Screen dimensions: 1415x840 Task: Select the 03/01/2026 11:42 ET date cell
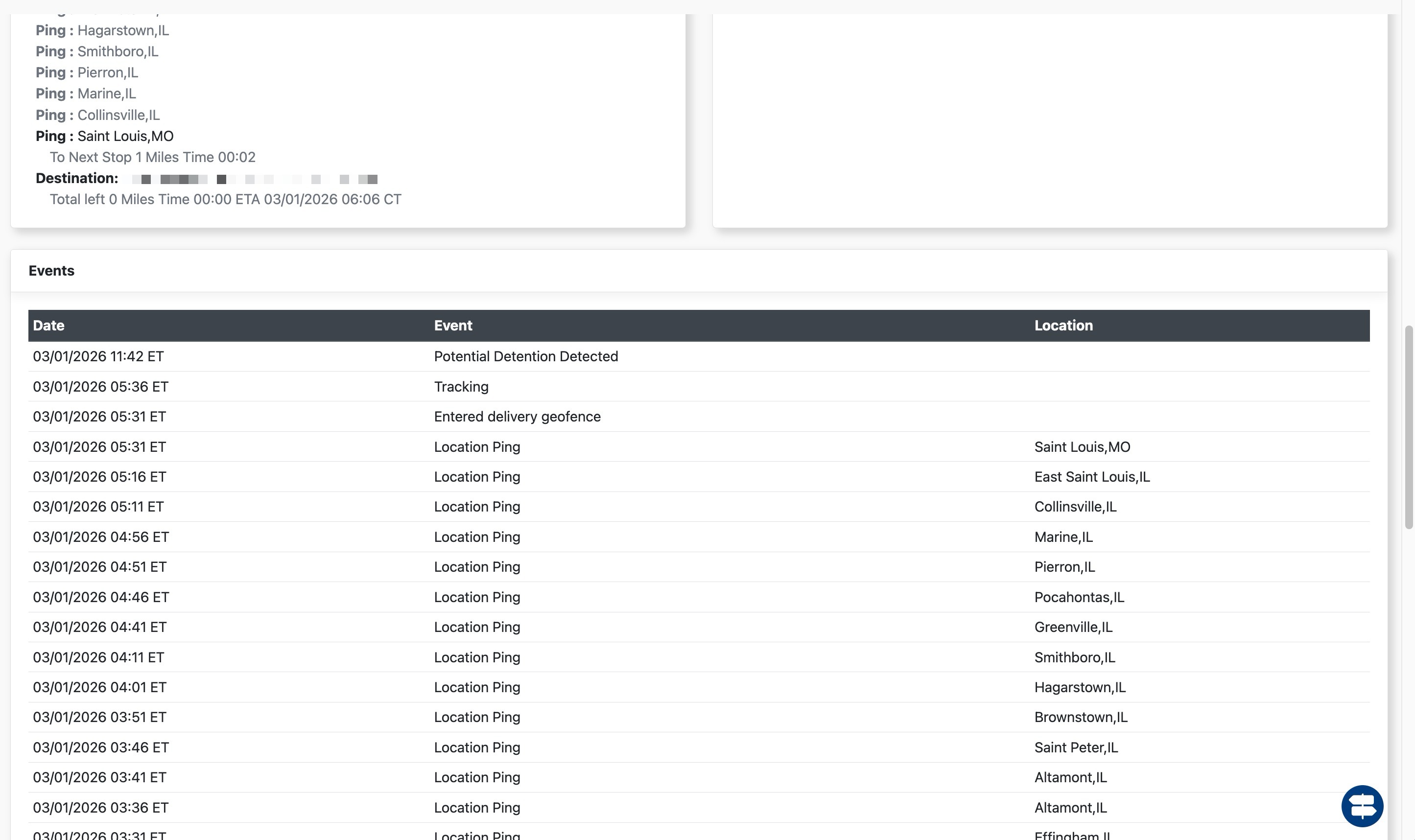[x=98, y=356]
